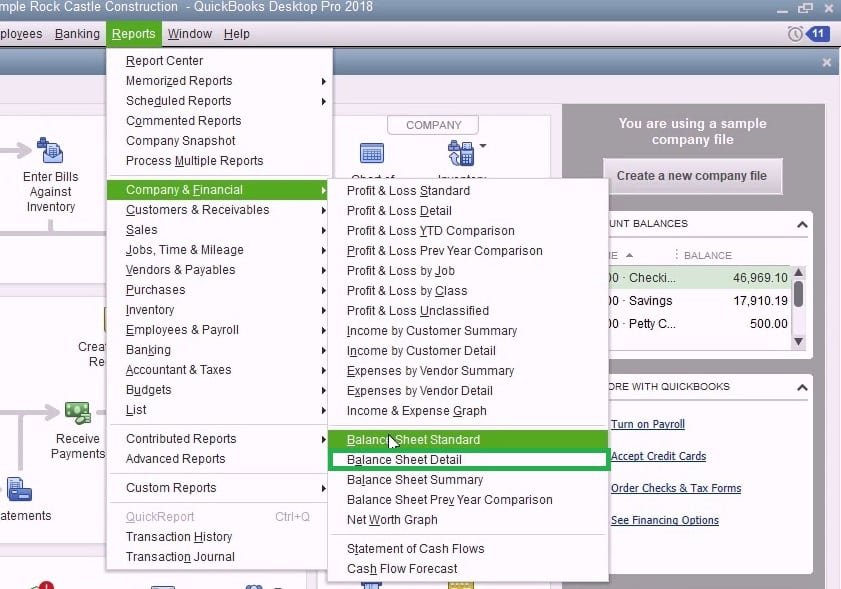Select the Savings account row
This screenshot has height=589, width=841.
tap(699, 301)
